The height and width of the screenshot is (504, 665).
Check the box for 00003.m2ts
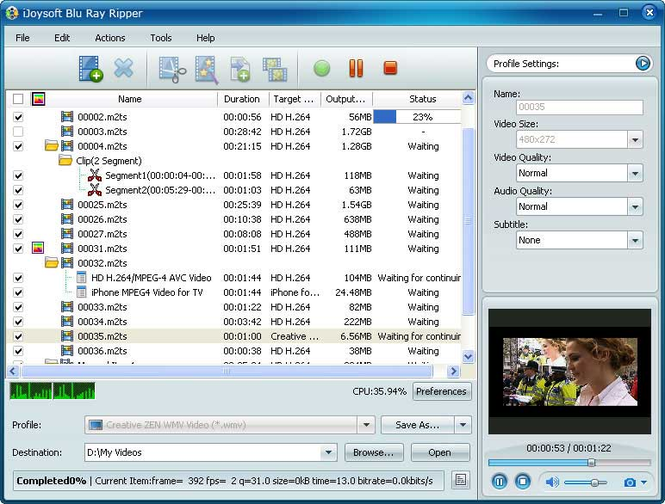point(18,132)
